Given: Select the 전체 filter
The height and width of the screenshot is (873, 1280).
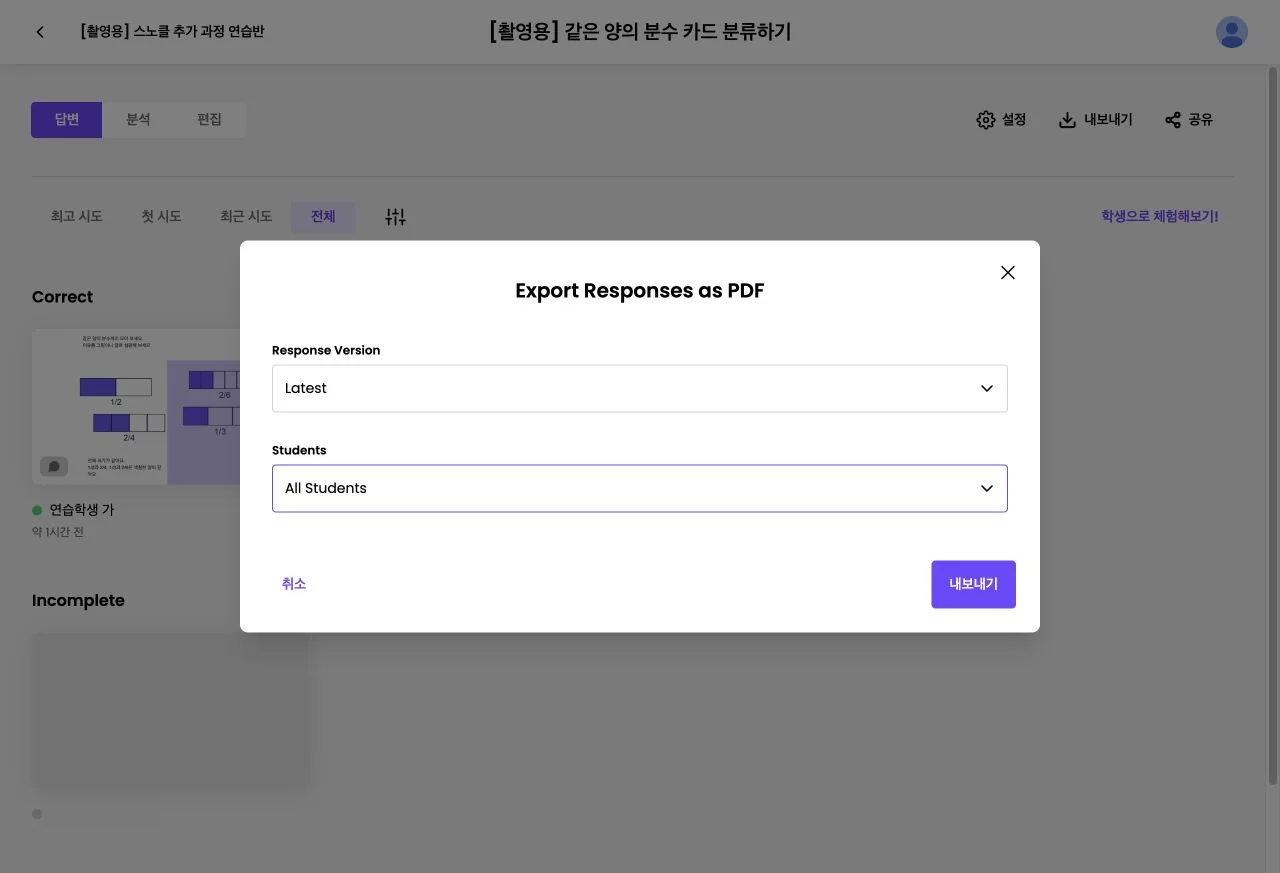Looking at the screenshot, I should 323,216.
